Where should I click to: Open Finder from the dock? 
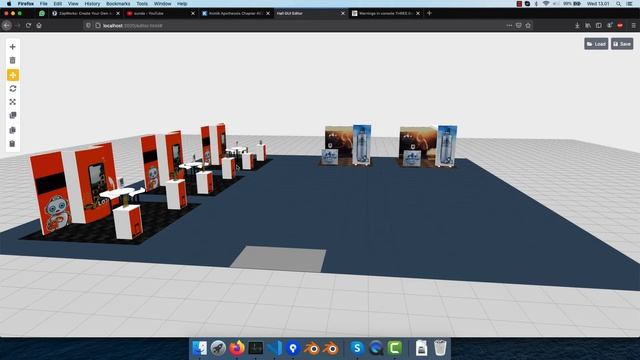pyautogui.click(x=200, y=348)
